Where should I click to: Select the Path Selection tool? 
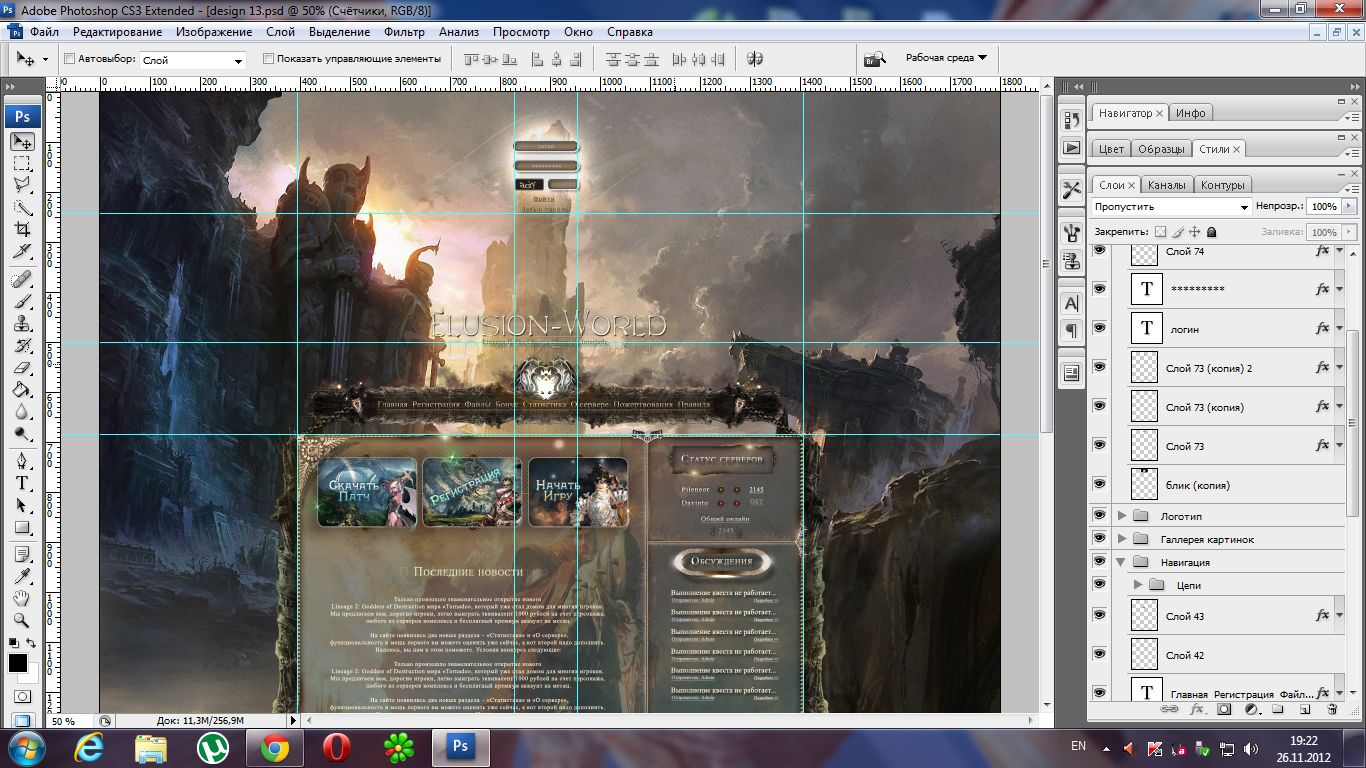22,505
